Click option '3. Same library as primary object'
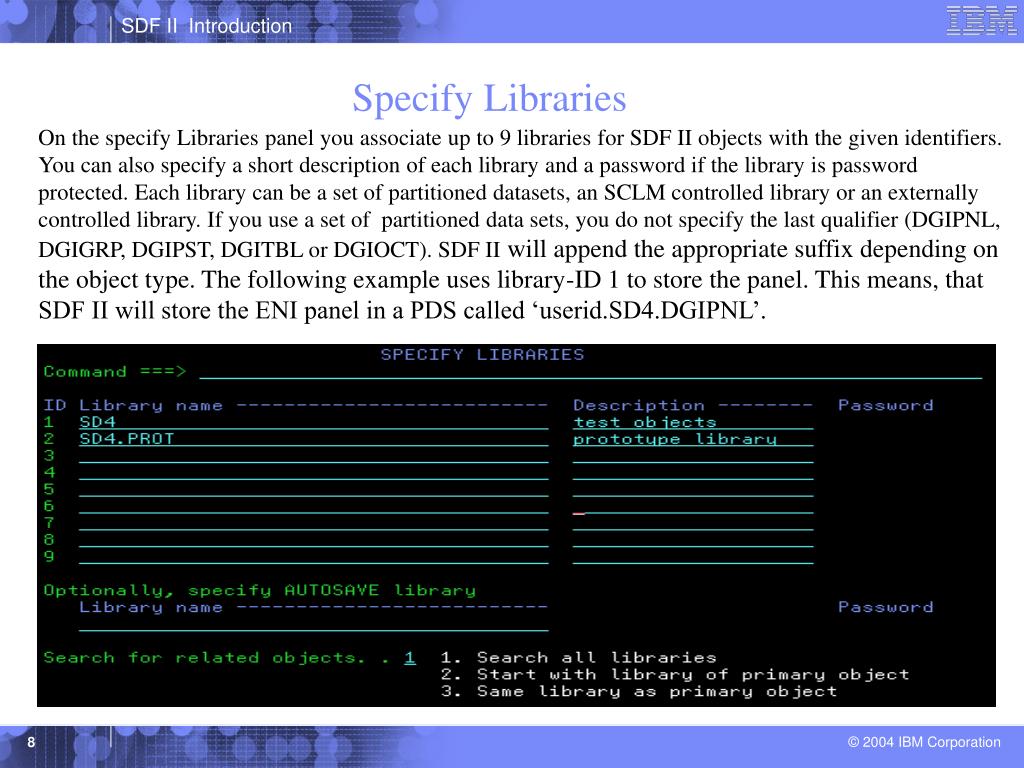The image size is (1024, 768). coord(639,692)
